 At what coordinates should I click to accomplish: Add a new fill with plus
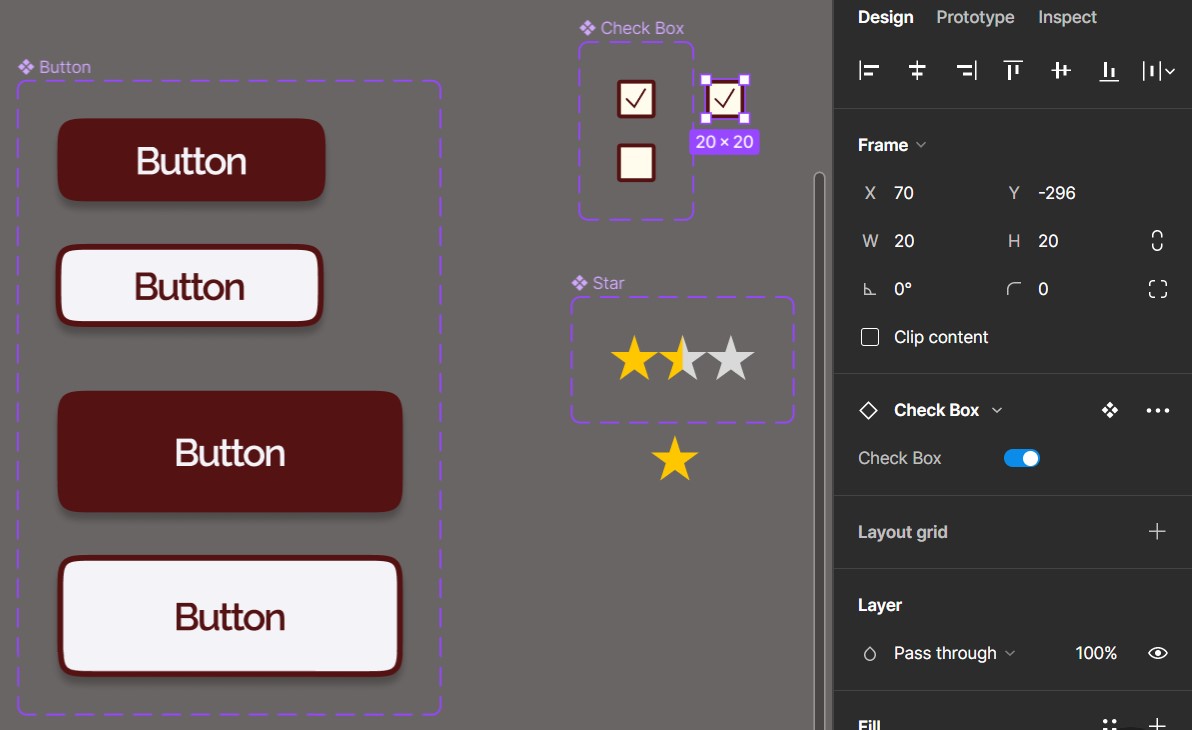coord(1156,724)
